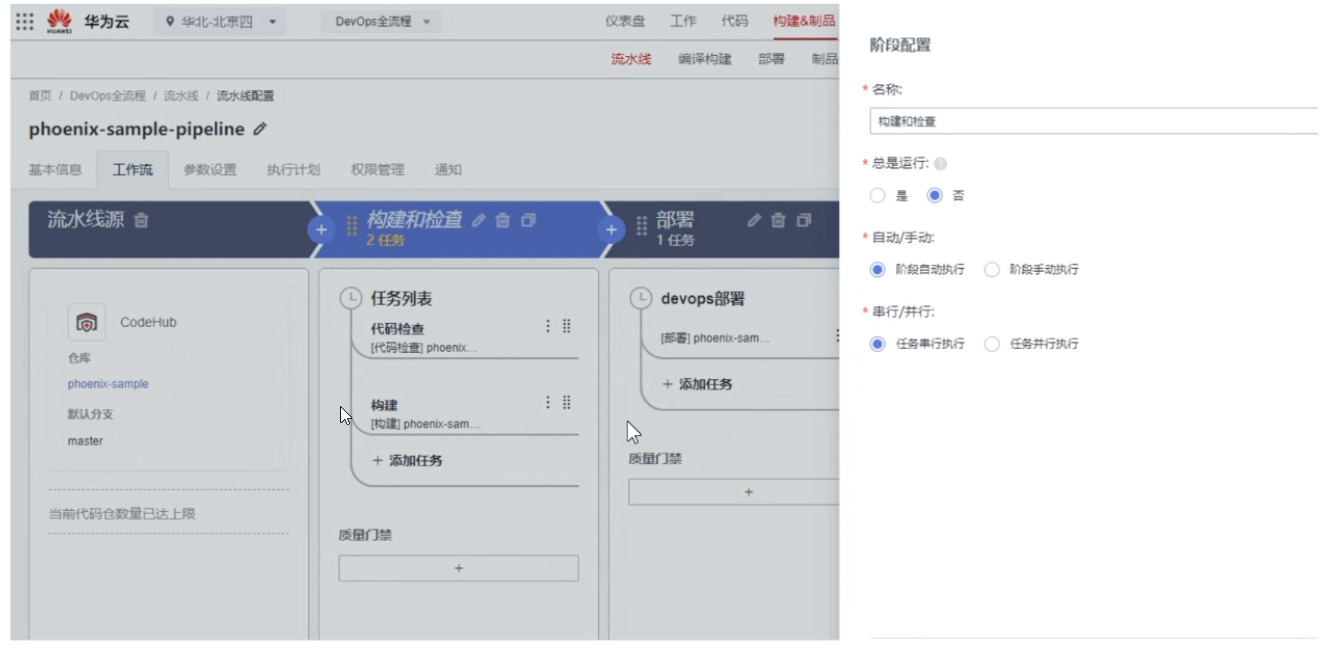This screenshot has height=651, width=1342.
Task: Select 是 for 总是运行
Action: 878,196
